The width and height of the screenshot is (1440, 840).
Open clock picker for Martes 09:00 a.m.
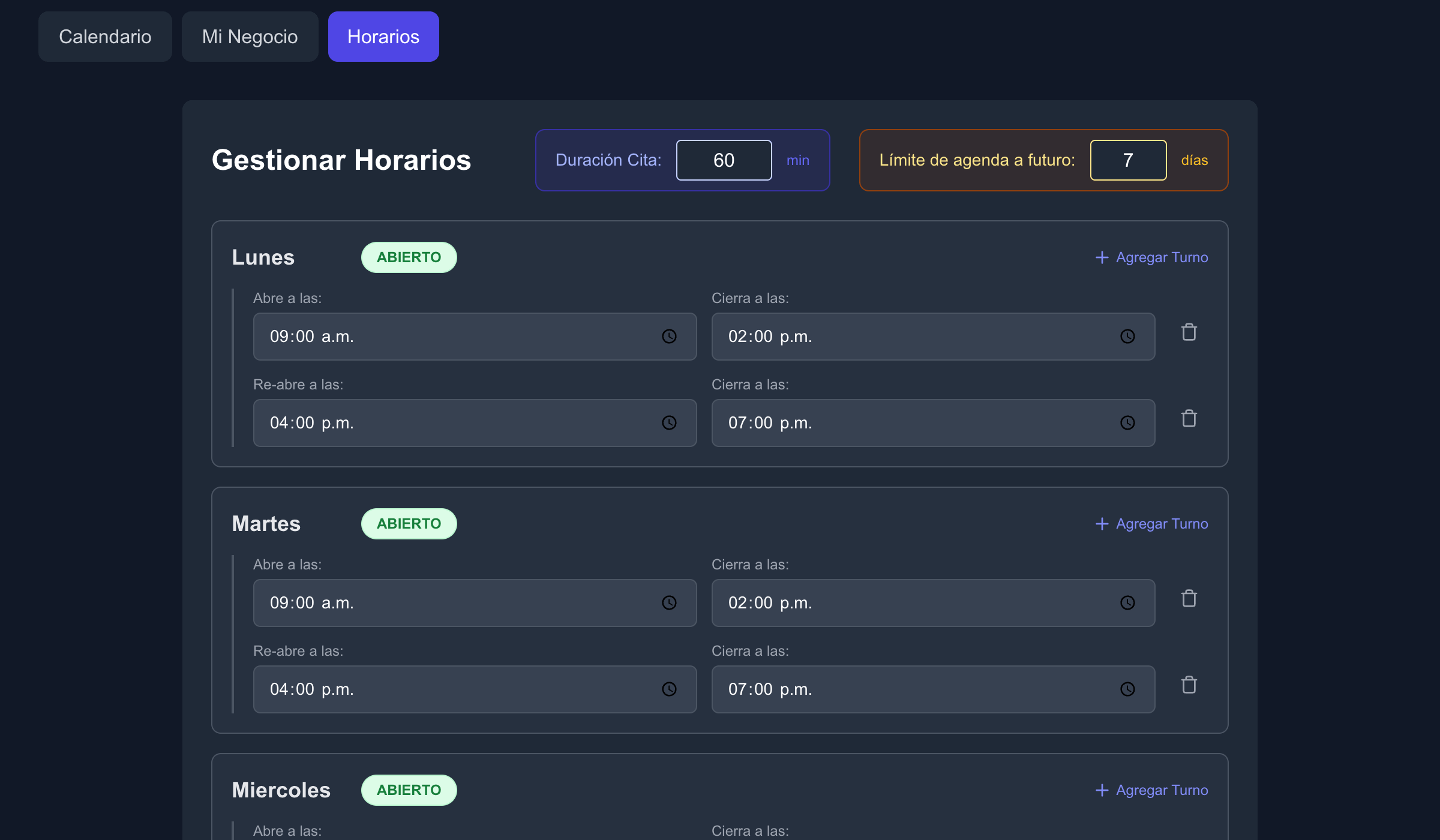pos(669,603)
